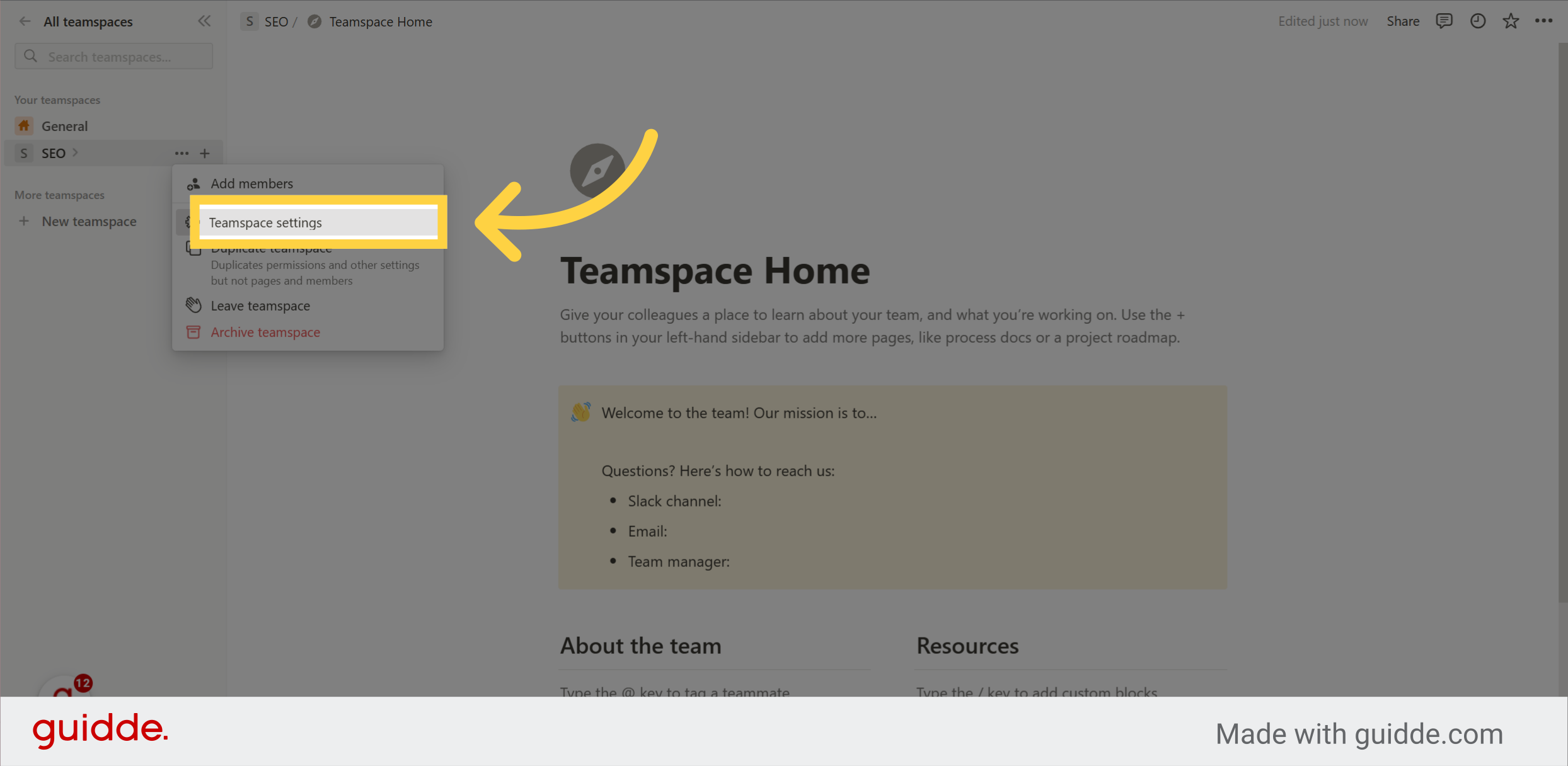Open the SEO ellipsis menu
This screenshot has width=1568, height=766.
coord(182,153)
